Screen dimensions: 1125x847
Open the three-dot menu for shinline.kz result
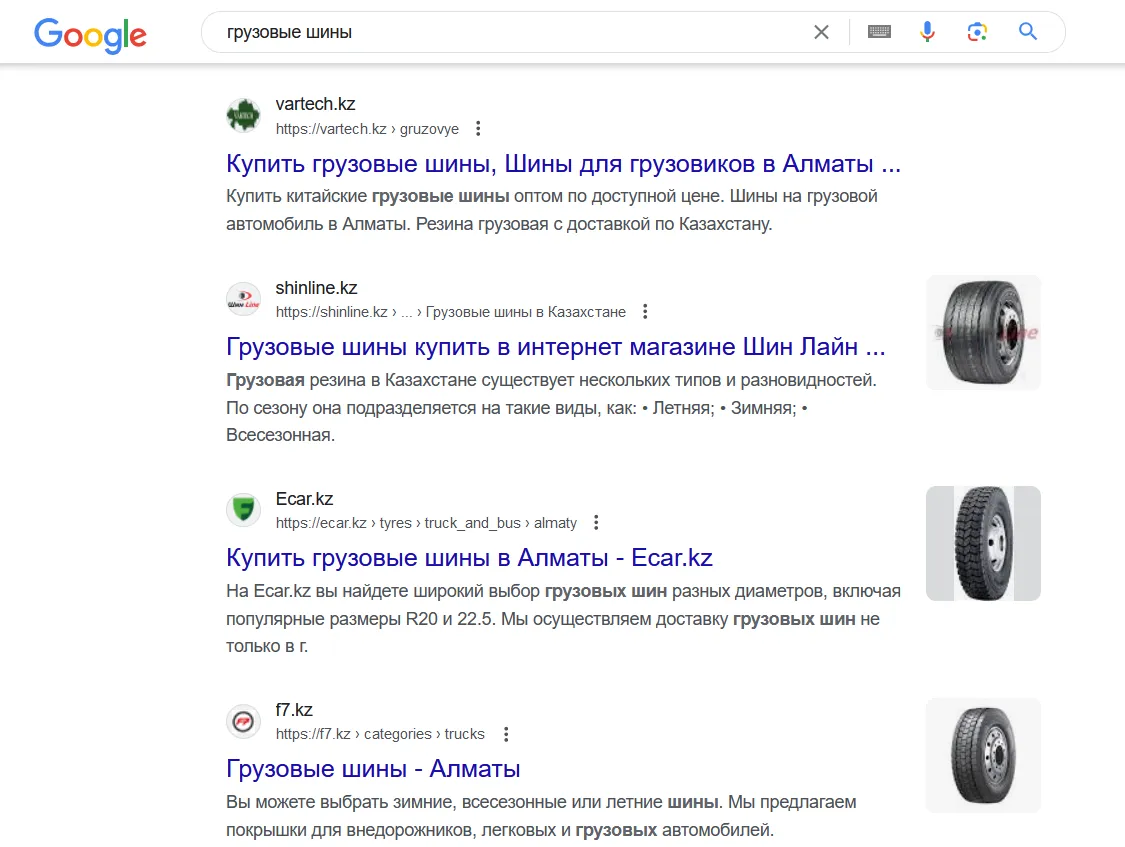pyautogui.click(x=645, y=311)
